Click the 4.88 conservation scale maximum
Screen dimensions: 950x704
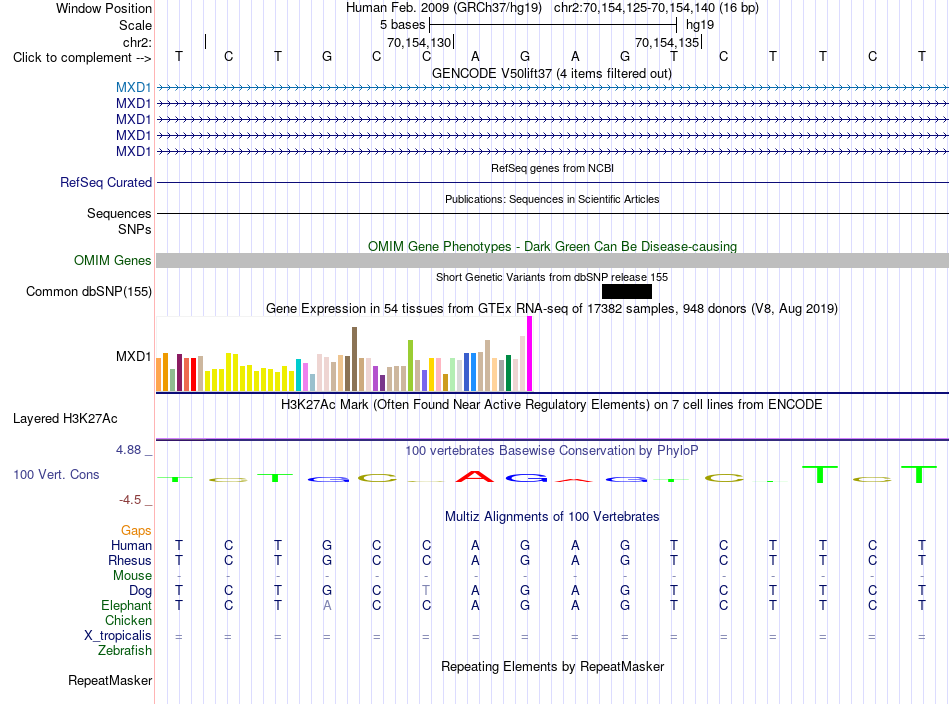tap(128, 450)
